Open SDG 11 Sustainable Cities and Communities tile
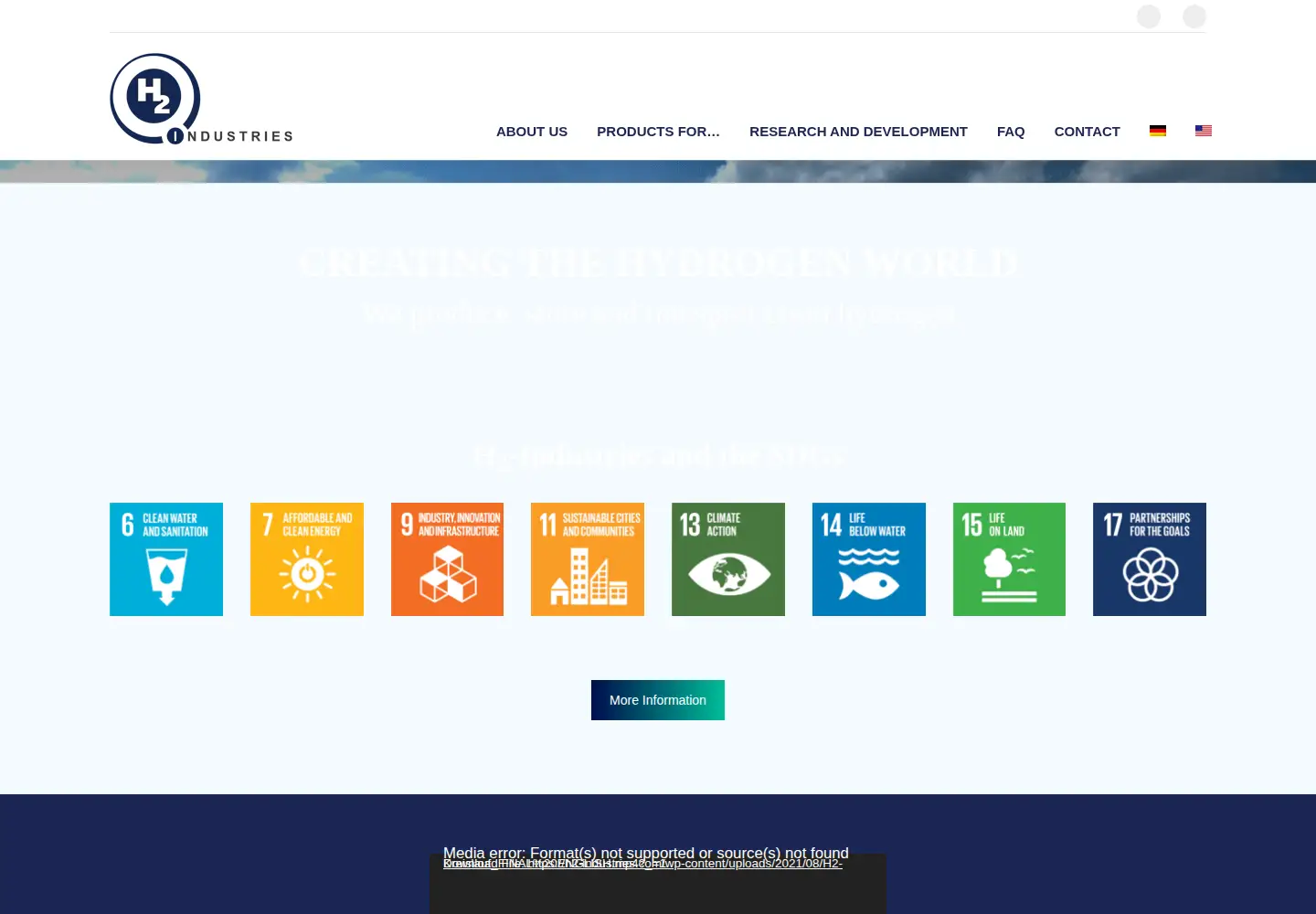1316x914 pixels. [588, 559]
